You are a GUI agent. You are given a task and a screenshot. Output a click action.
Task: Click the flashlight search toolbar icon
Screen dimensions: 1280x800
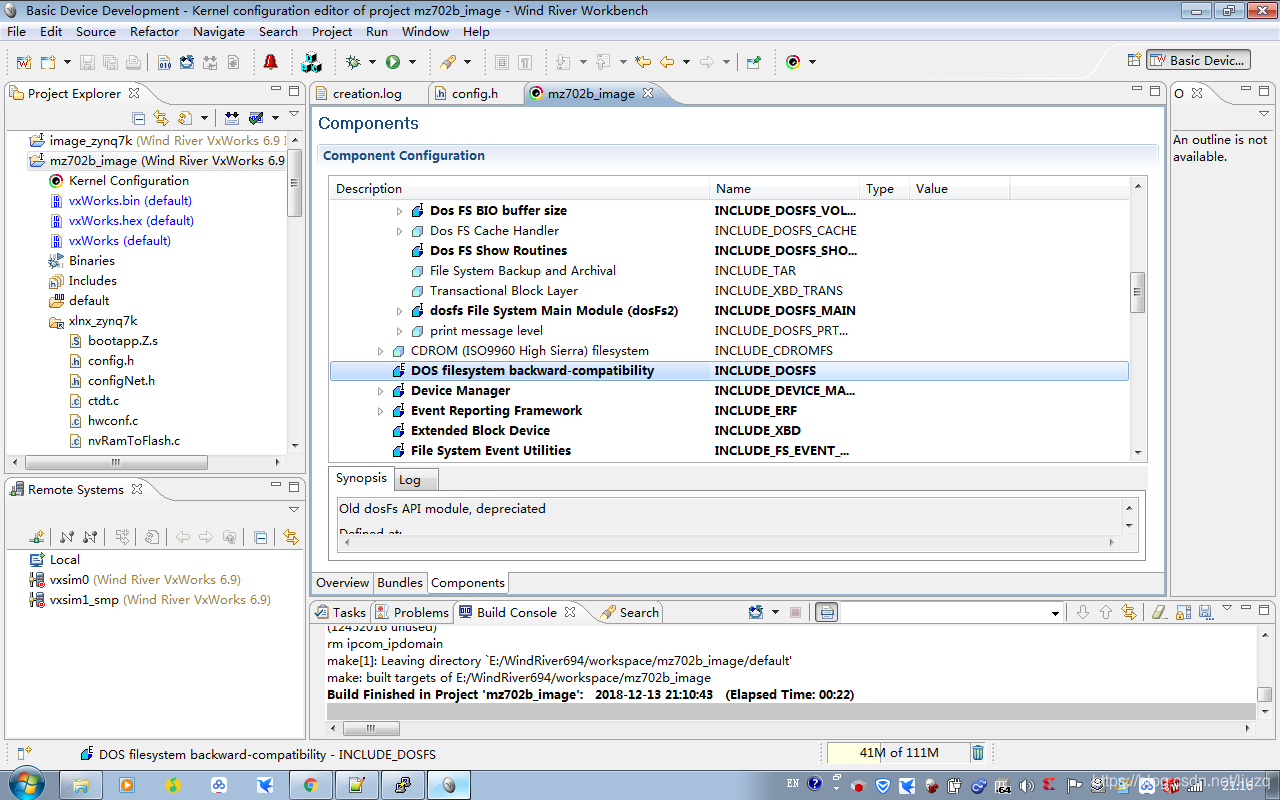448,62
